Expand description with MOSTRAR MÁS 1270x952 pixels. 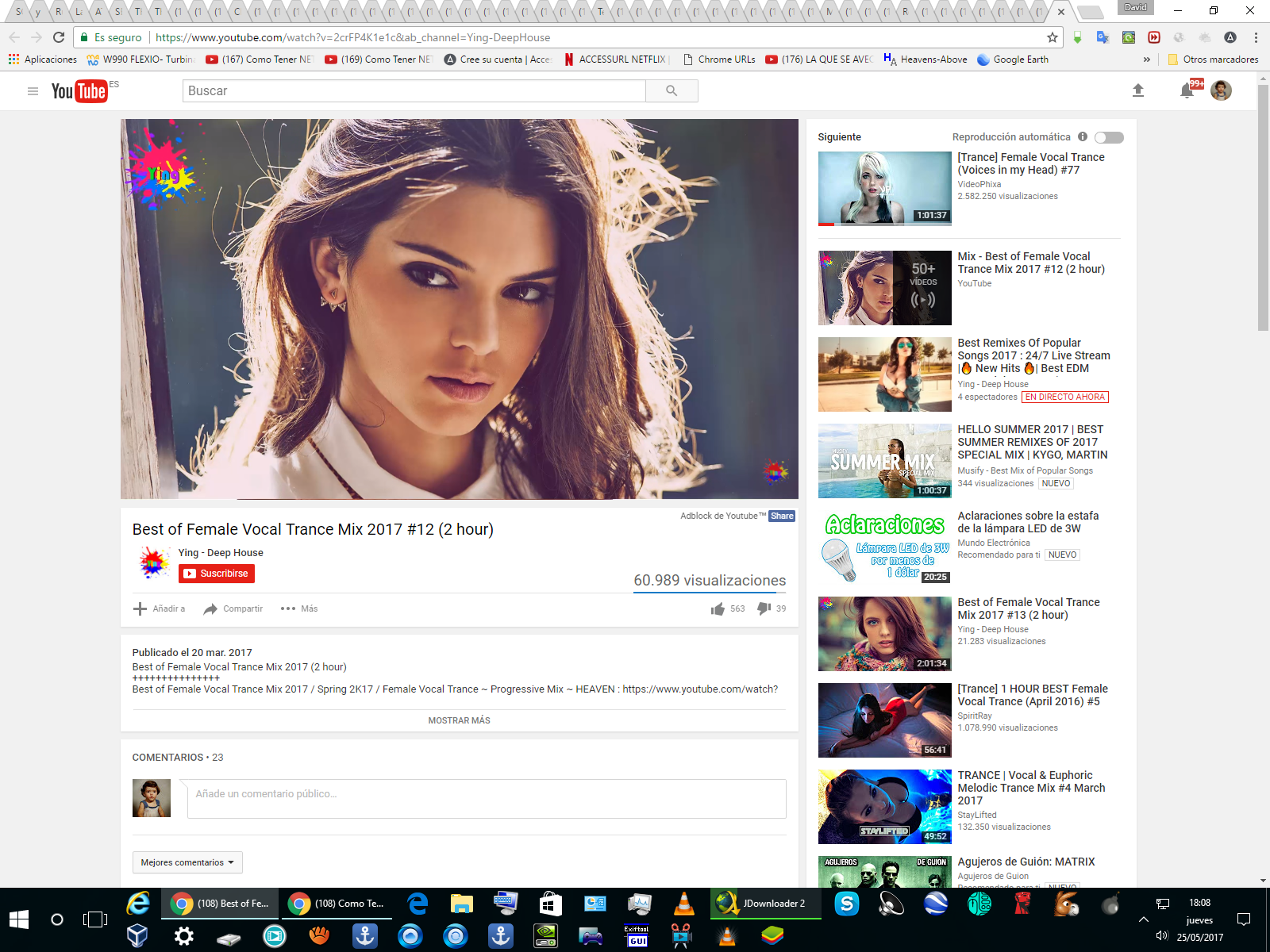click(x=459, y=720)
